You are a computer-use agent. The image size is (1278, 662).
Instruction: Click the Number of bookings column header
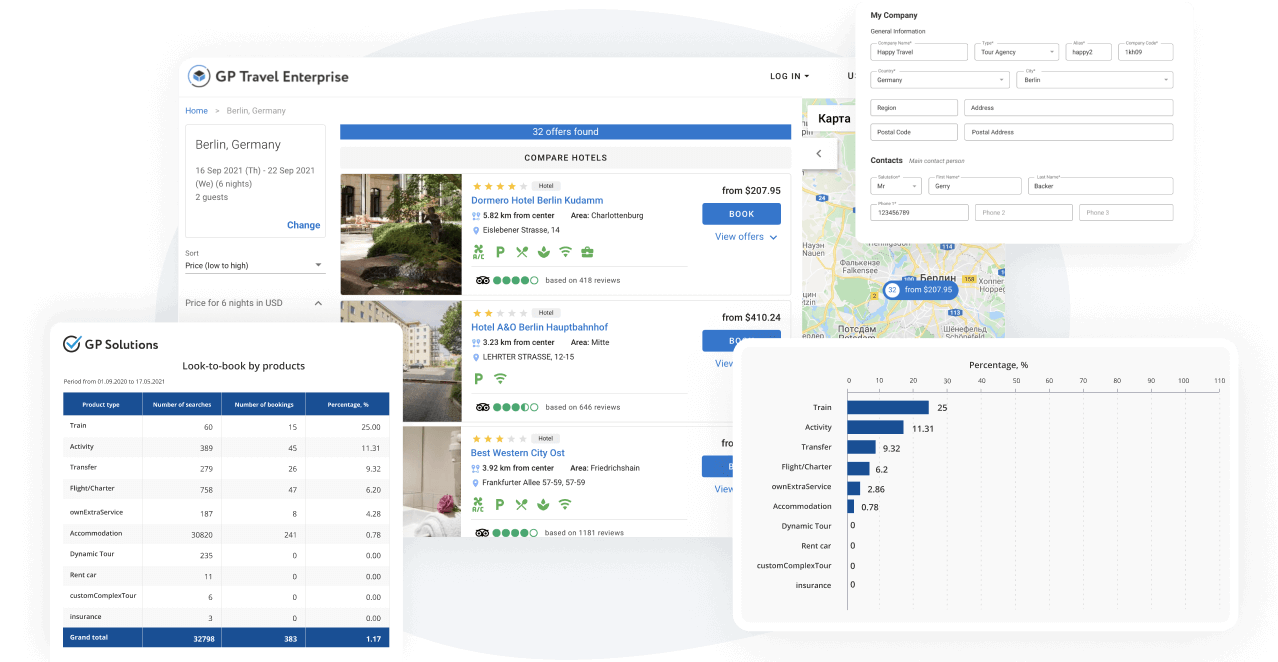point(265,404)
